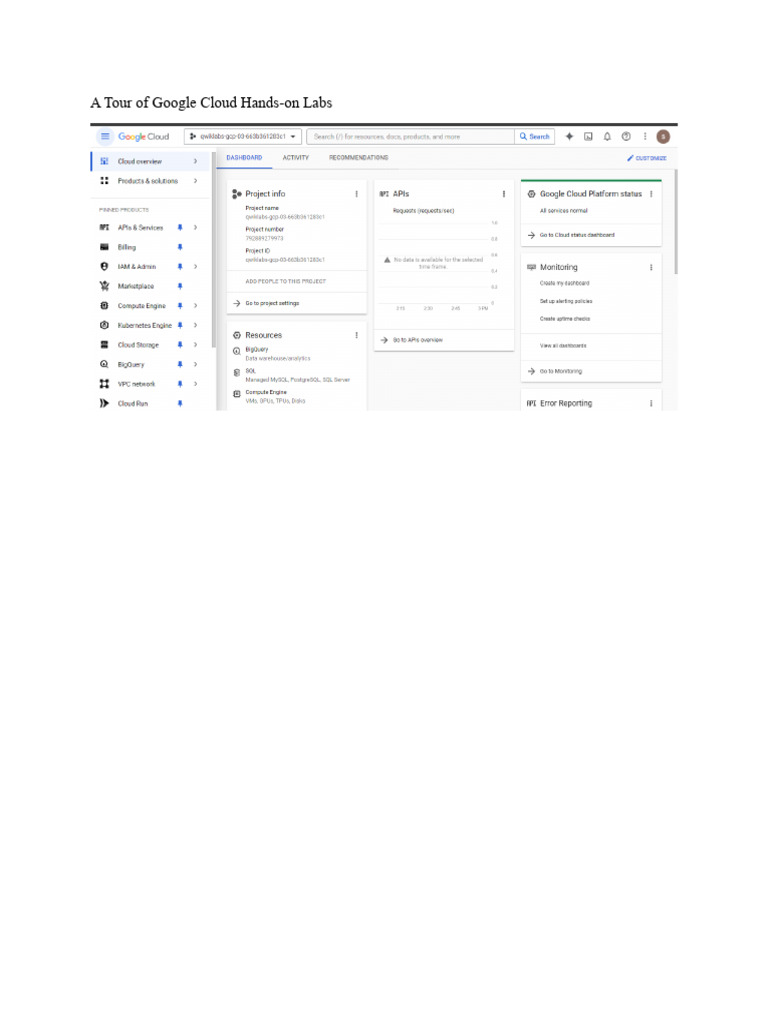This screenshot has height=1024, width=768.
Task: Click the Billing card icon
Action: click(x=104, y=247)
